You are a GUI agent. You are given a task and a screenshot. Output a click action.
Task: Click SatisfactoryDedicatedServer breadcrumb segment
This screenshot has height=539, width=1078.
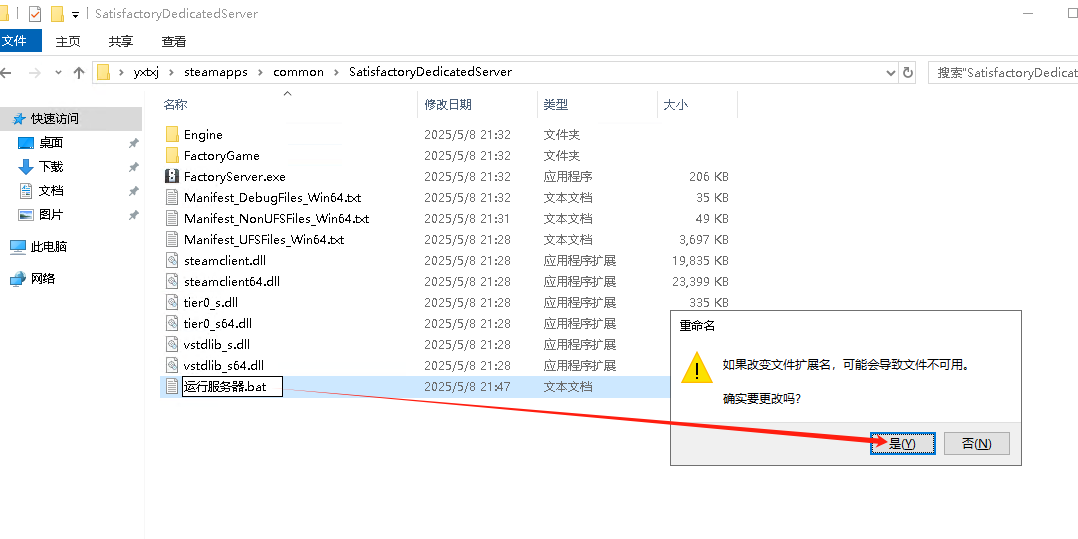(x=430, y=72)
